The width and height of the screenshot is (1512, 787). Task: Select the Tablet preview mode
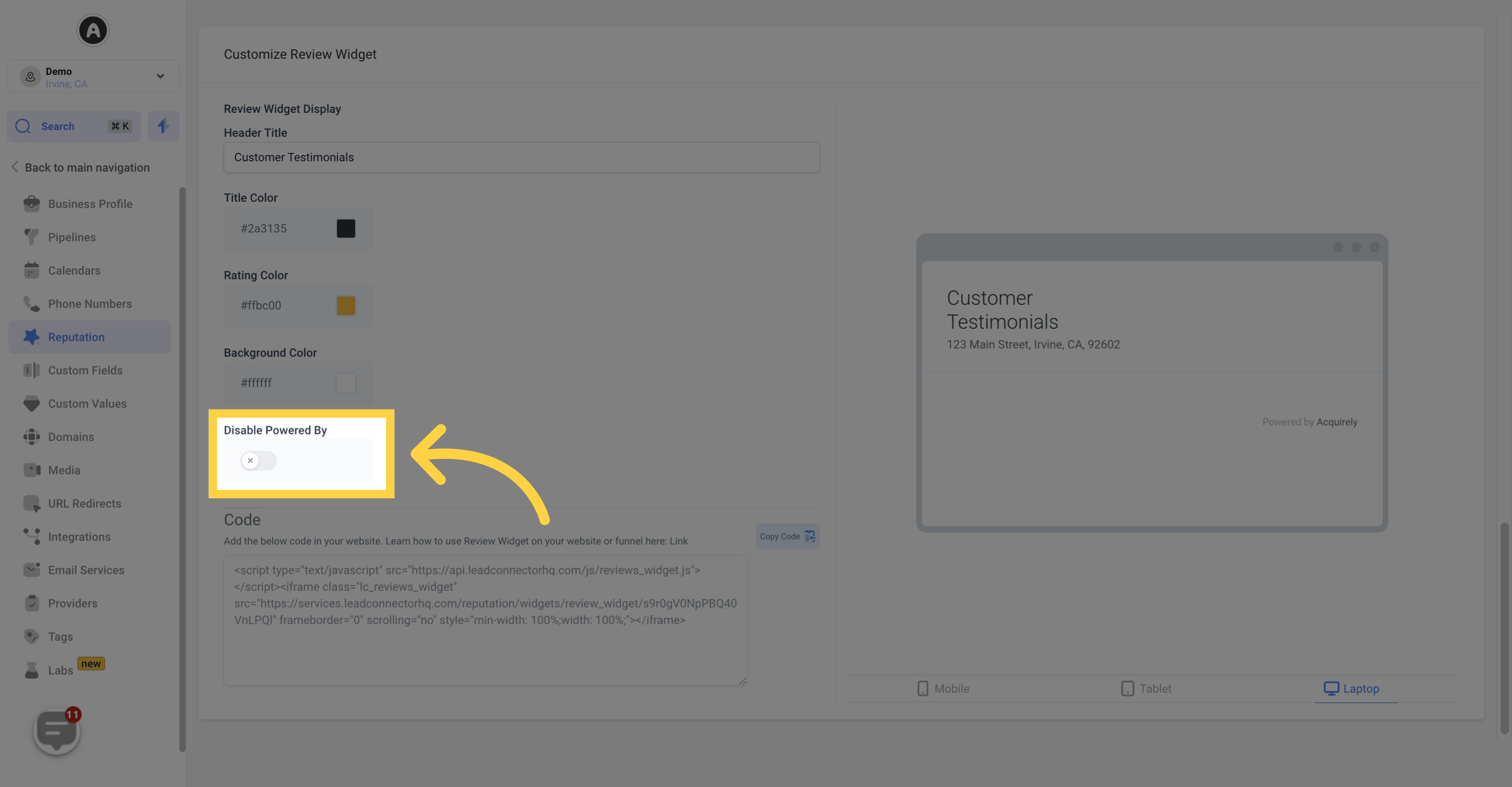point(1145,688)
